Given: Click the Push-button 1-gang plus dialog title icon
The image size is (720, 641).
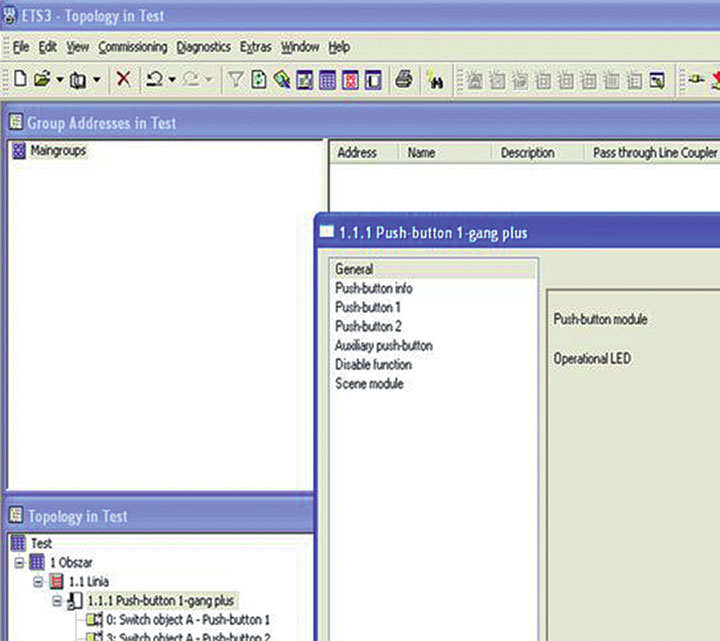Looking at the screenshot, I should [x=326, y=231].
